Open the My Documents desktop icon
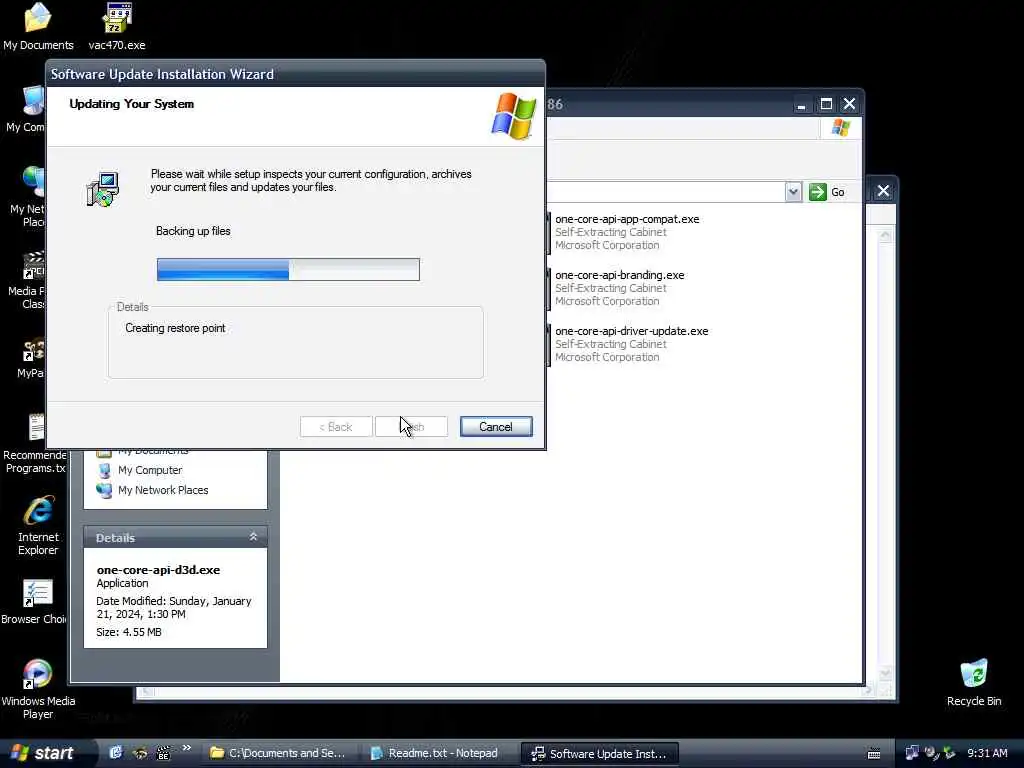 pos(38,27)
